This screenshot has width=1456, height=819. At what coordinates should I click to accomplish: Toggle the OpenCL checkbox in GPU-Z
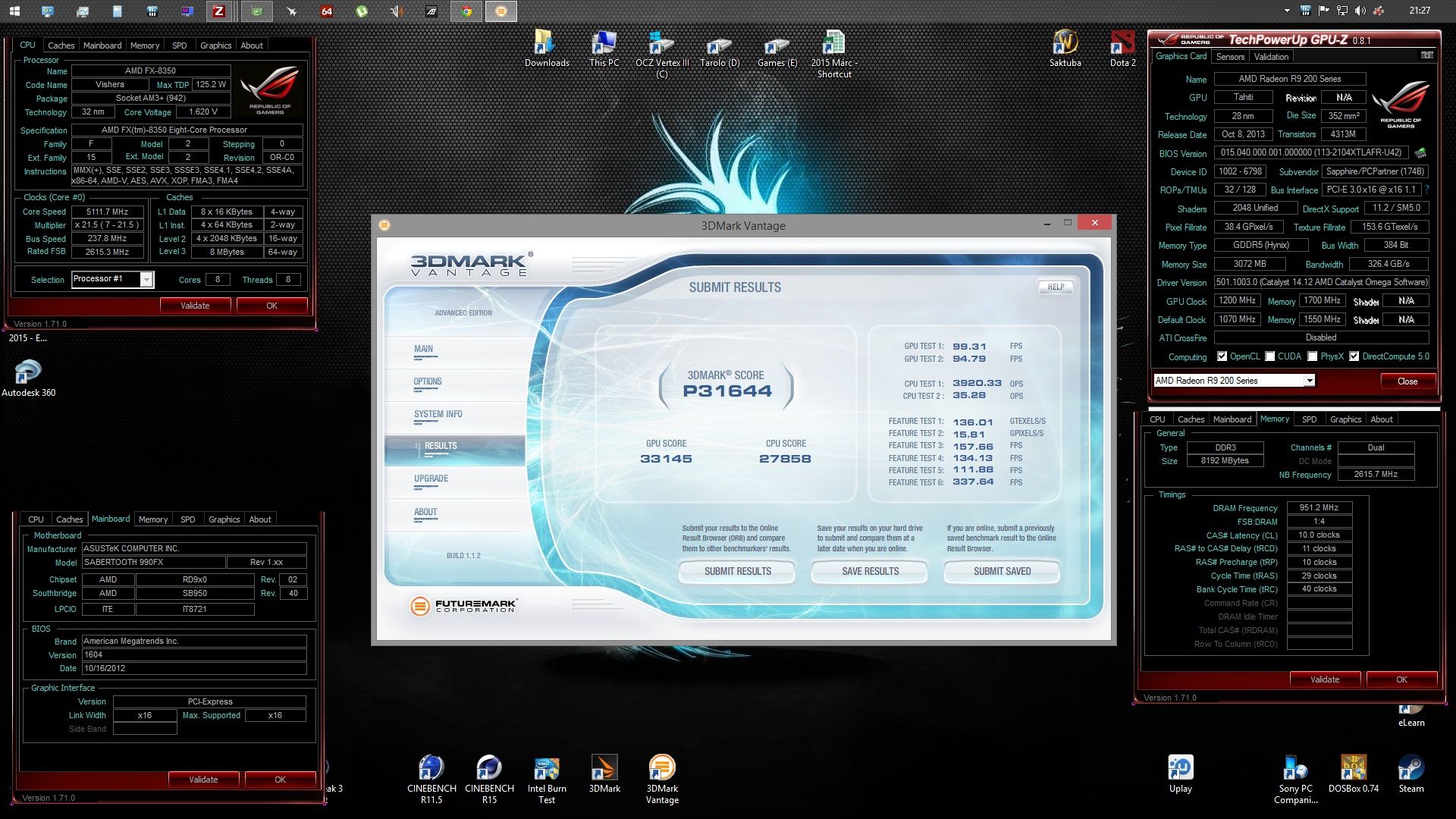[1222, 356]
